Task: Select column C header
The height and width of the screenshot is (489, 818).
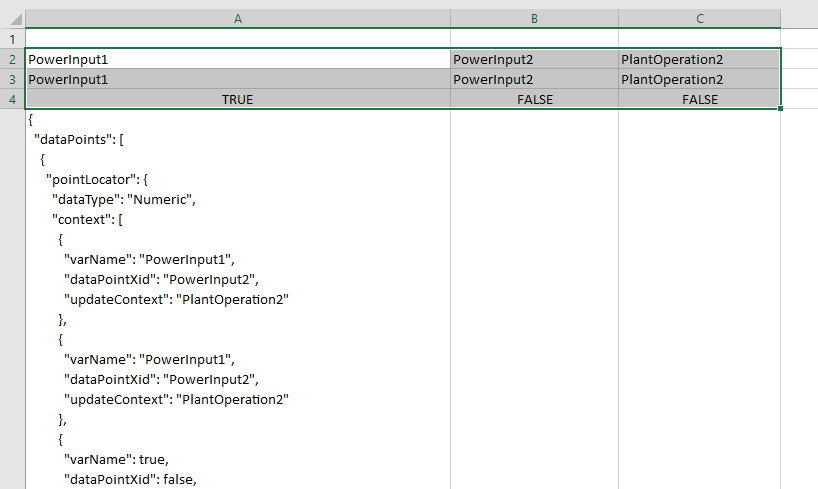Action: pos(699,18)
